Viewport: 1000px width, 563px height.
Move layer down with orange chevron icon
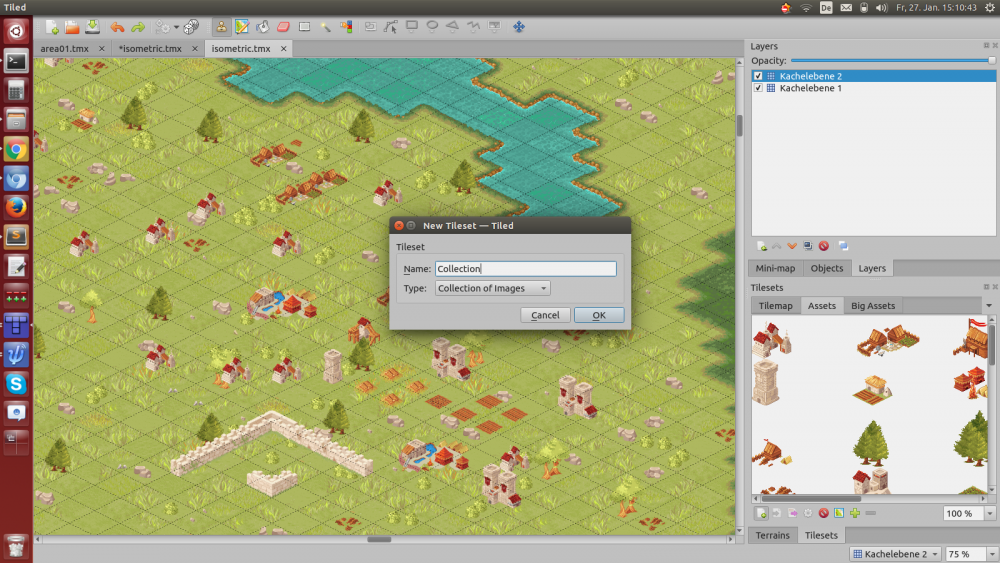792,246
